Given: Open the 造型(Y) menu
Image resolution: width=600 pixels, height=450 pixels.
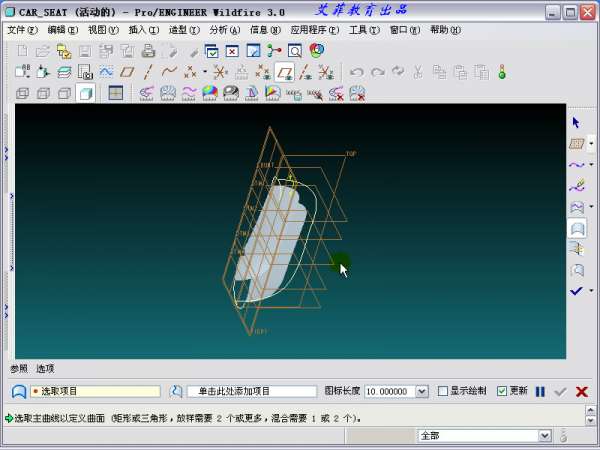Looking at the screenshot, I should tap(184, 30).
